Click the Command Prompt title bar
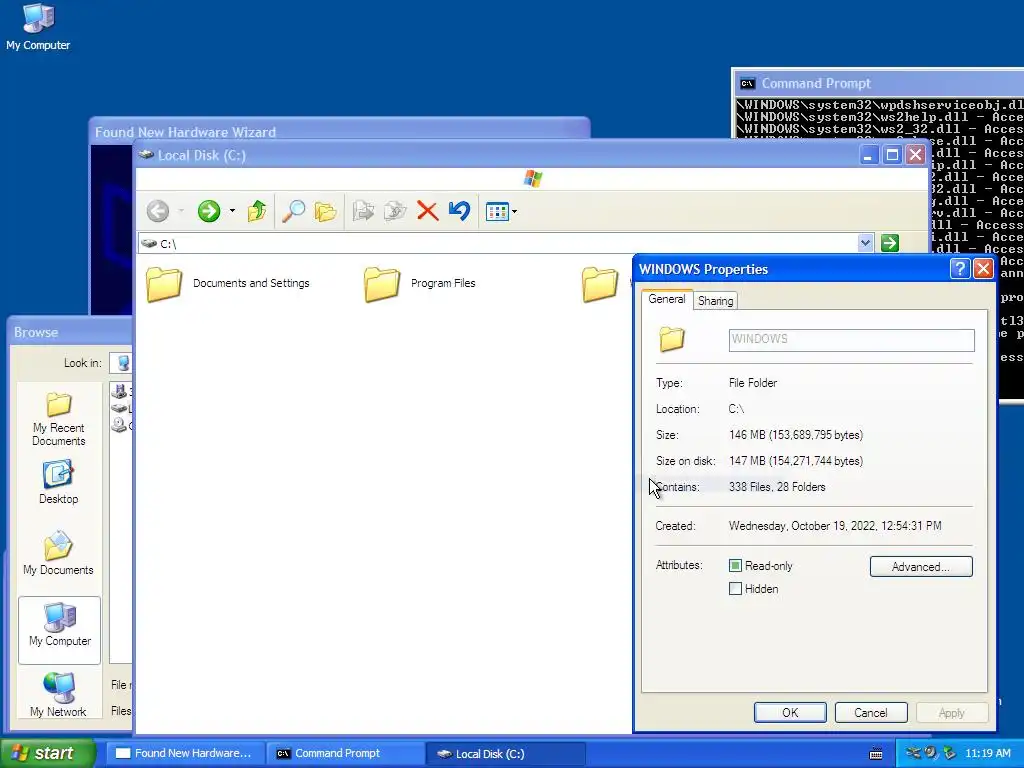Image resolution: width=1024 pixels, height=768 pixels. [878, 84]
